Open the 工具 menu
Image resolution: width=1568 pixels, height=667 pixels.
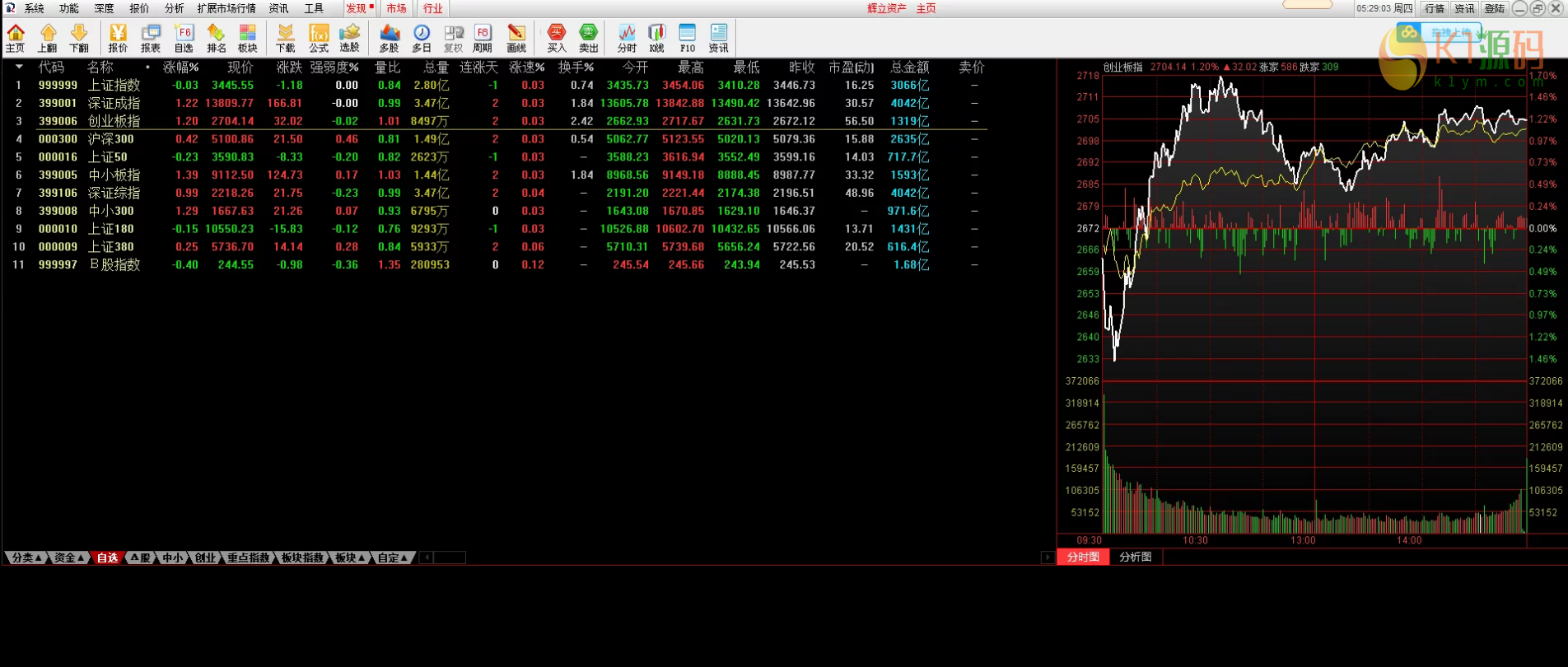314,8
